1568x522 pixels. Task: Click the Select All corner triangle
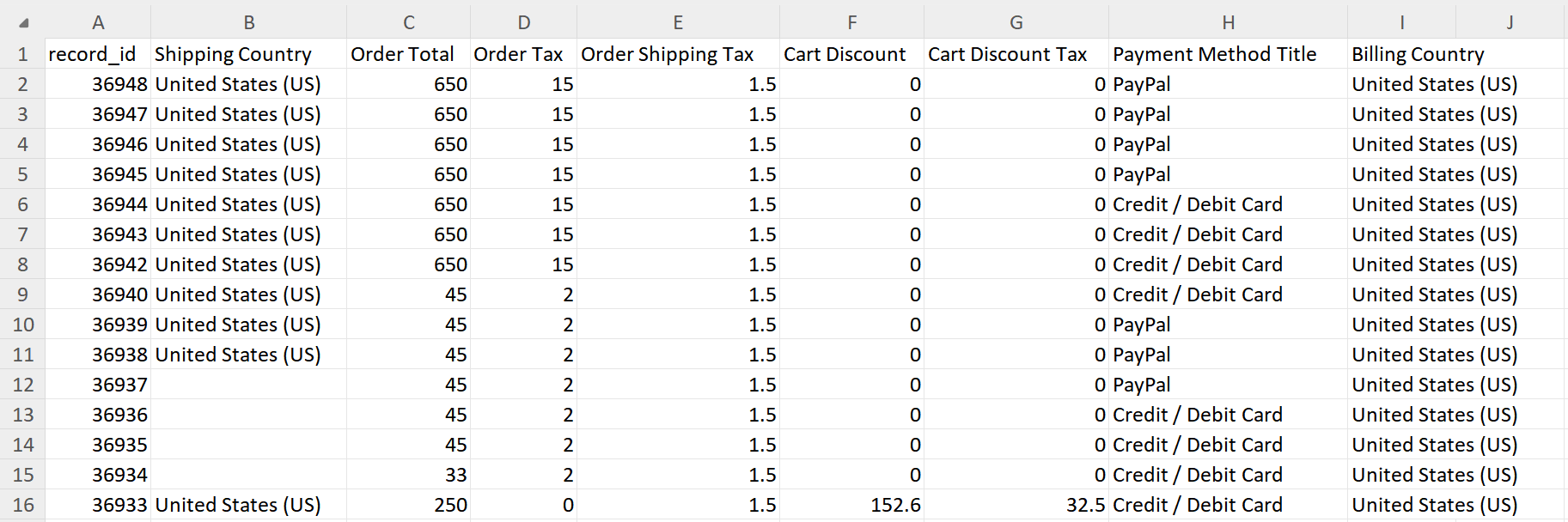point(23,22)
